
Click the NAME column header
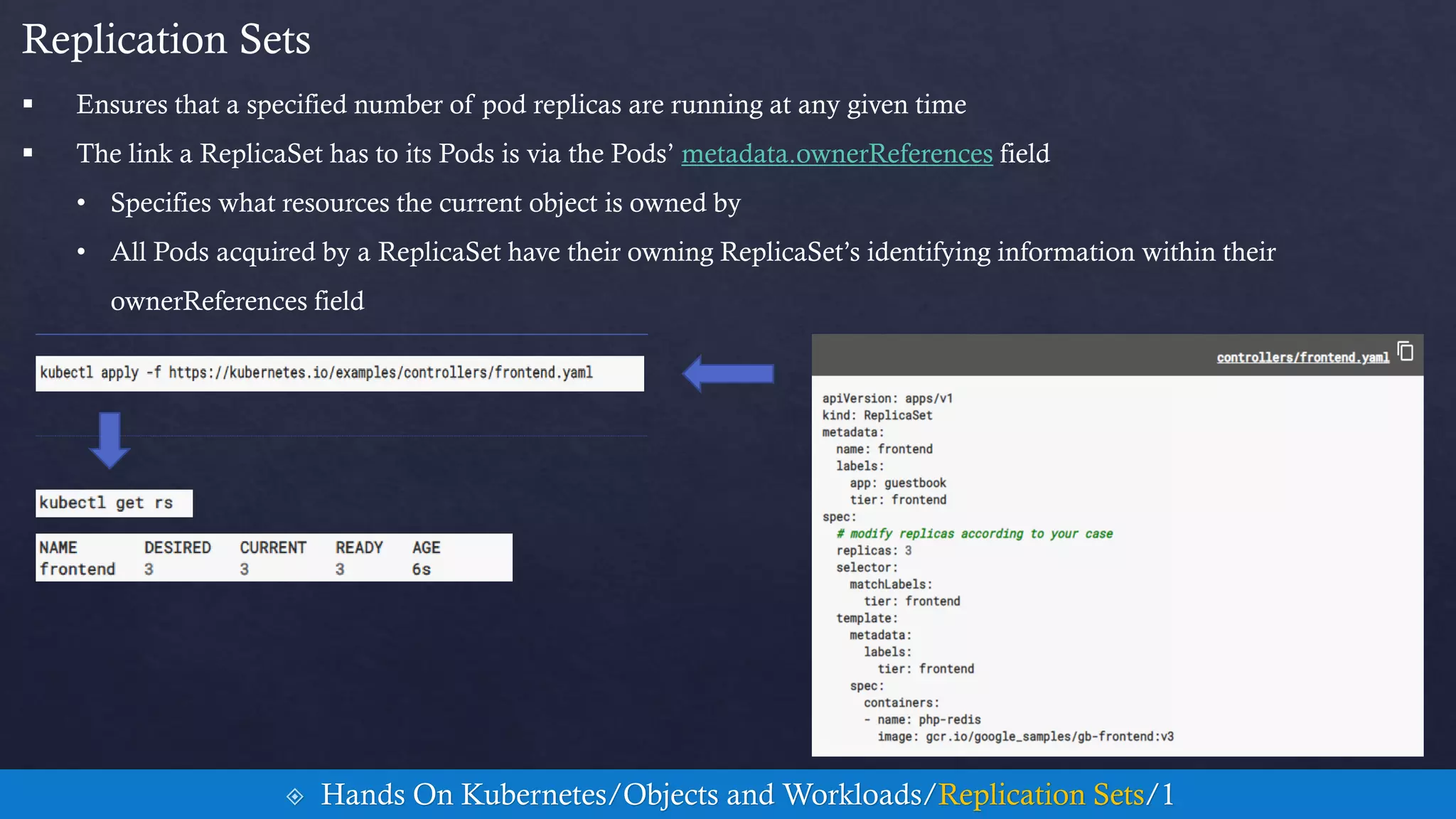point(58,547)
